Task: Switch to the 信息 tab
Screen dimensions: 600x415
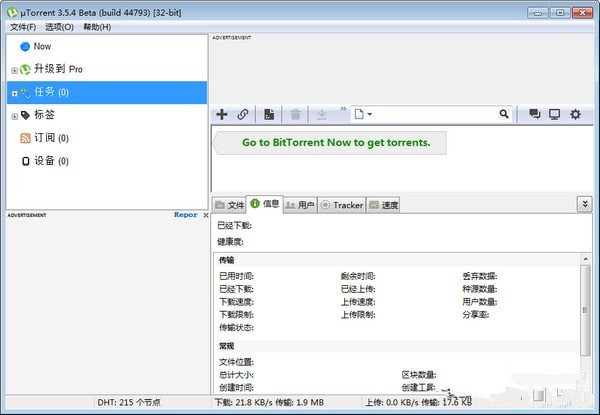Action: [x=265, y=204]
